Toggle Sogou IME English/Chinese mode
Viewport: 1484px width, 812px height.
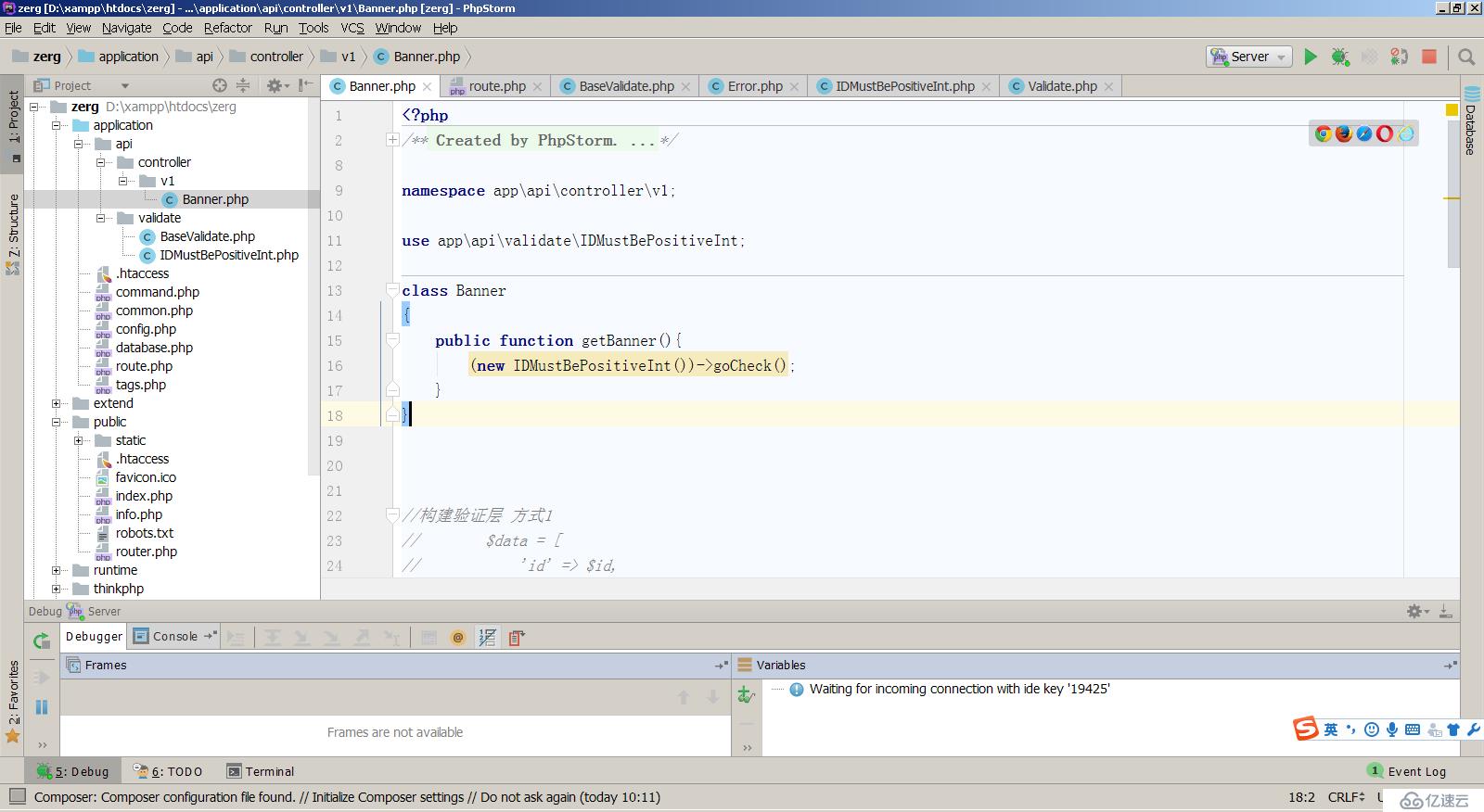click(x=1331, y=730)
